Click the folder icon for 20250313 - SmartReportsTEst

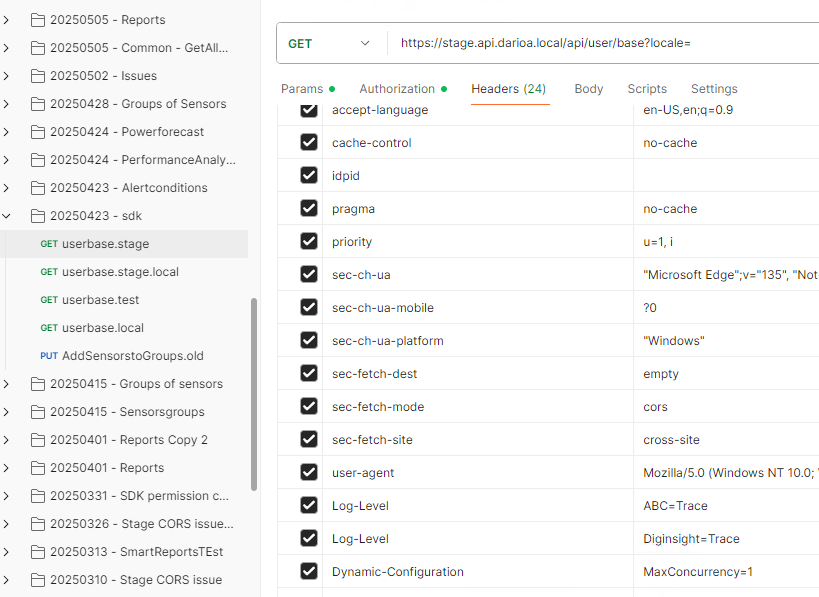[x=39, y=552]
